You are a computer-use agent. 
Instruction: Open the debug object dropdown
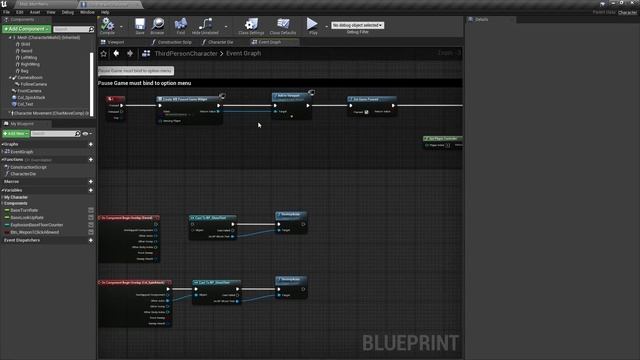click(x=357, y=25)
